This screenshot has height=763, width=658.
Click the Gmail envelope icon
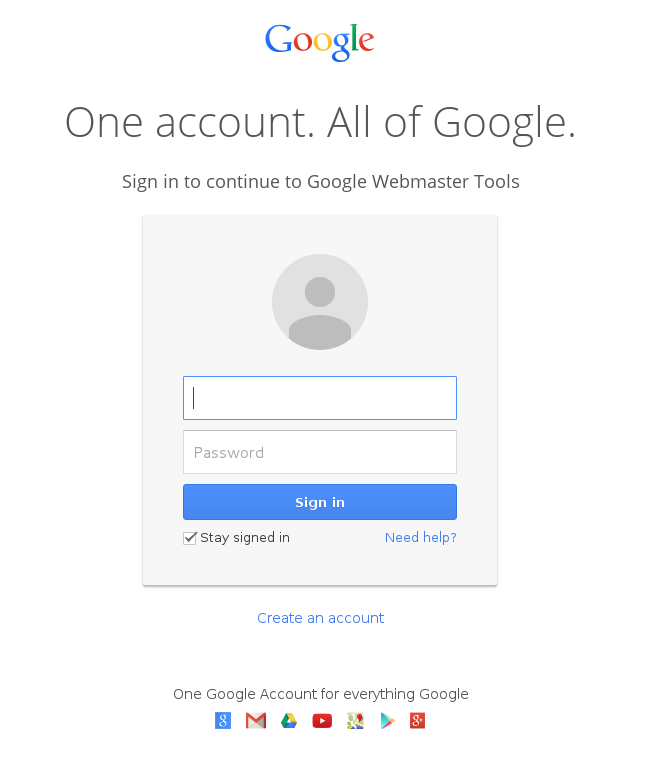tap(256, 720)
